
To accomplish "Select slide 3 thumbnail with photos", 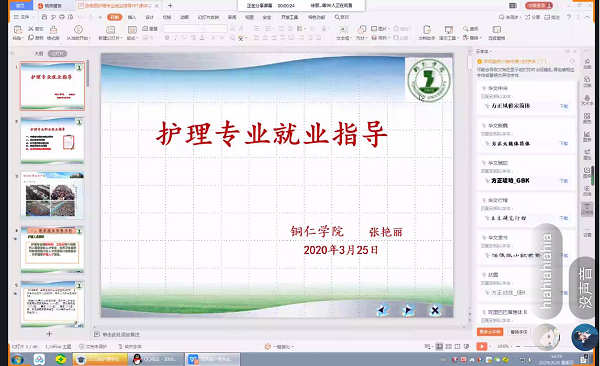I will click(x=52, y=195).
